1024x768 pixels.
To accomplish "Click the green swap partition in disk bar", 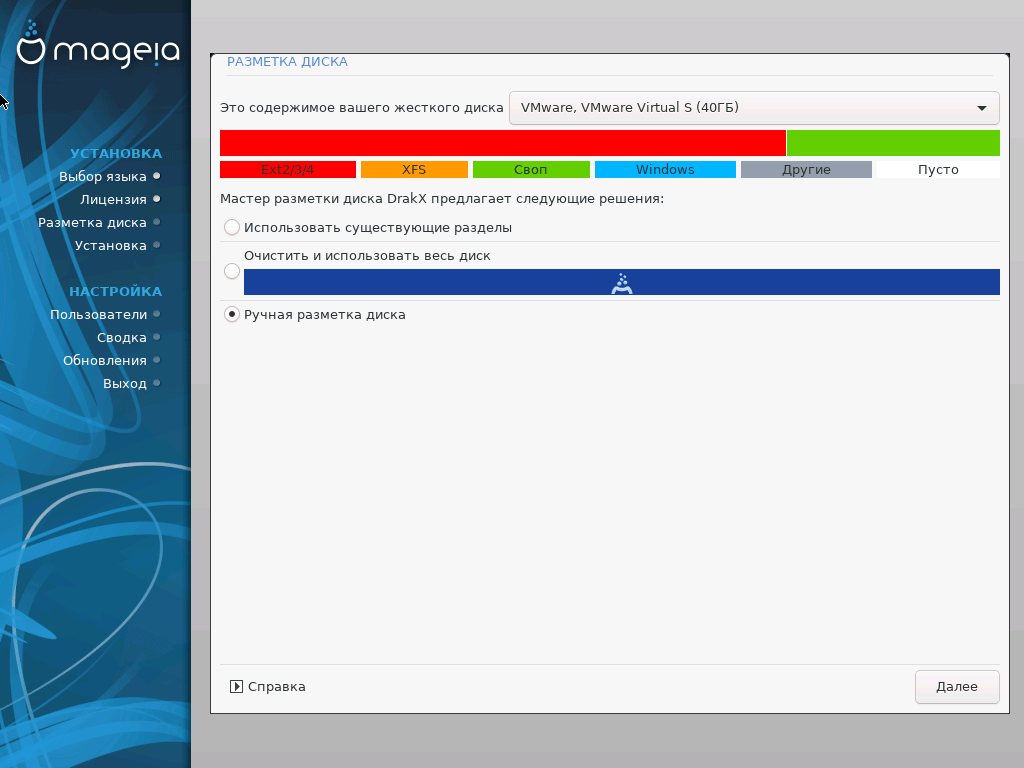I will (x=893, y=143).
